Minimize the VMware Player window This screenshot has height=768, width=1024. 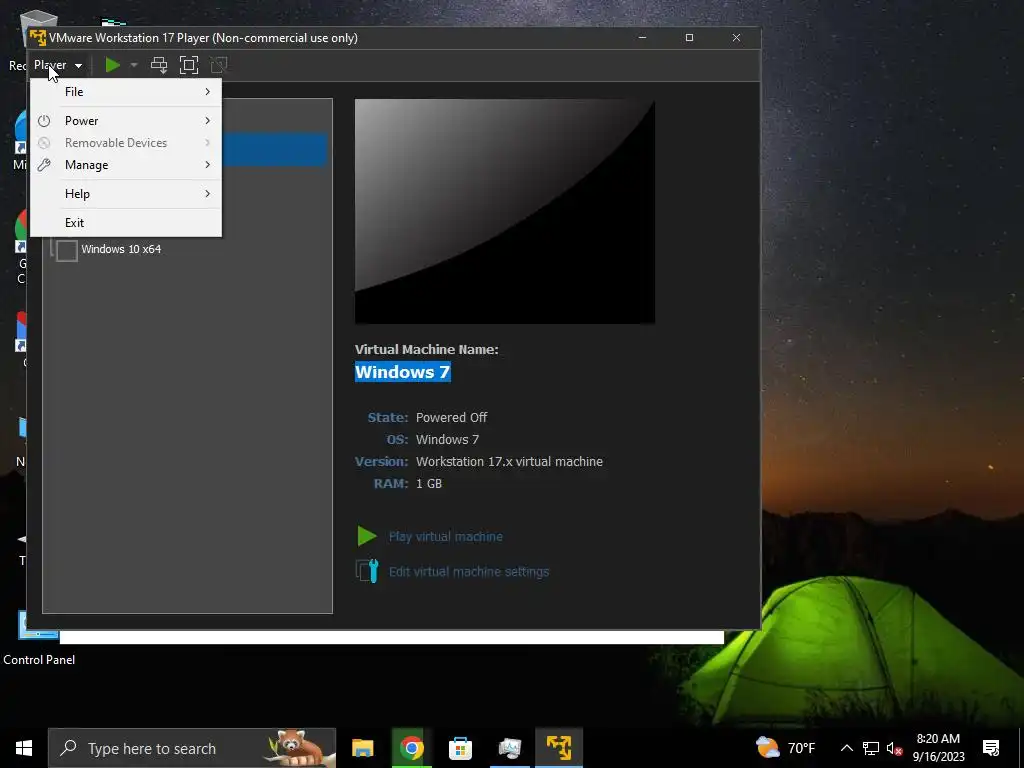pos(642,38)
